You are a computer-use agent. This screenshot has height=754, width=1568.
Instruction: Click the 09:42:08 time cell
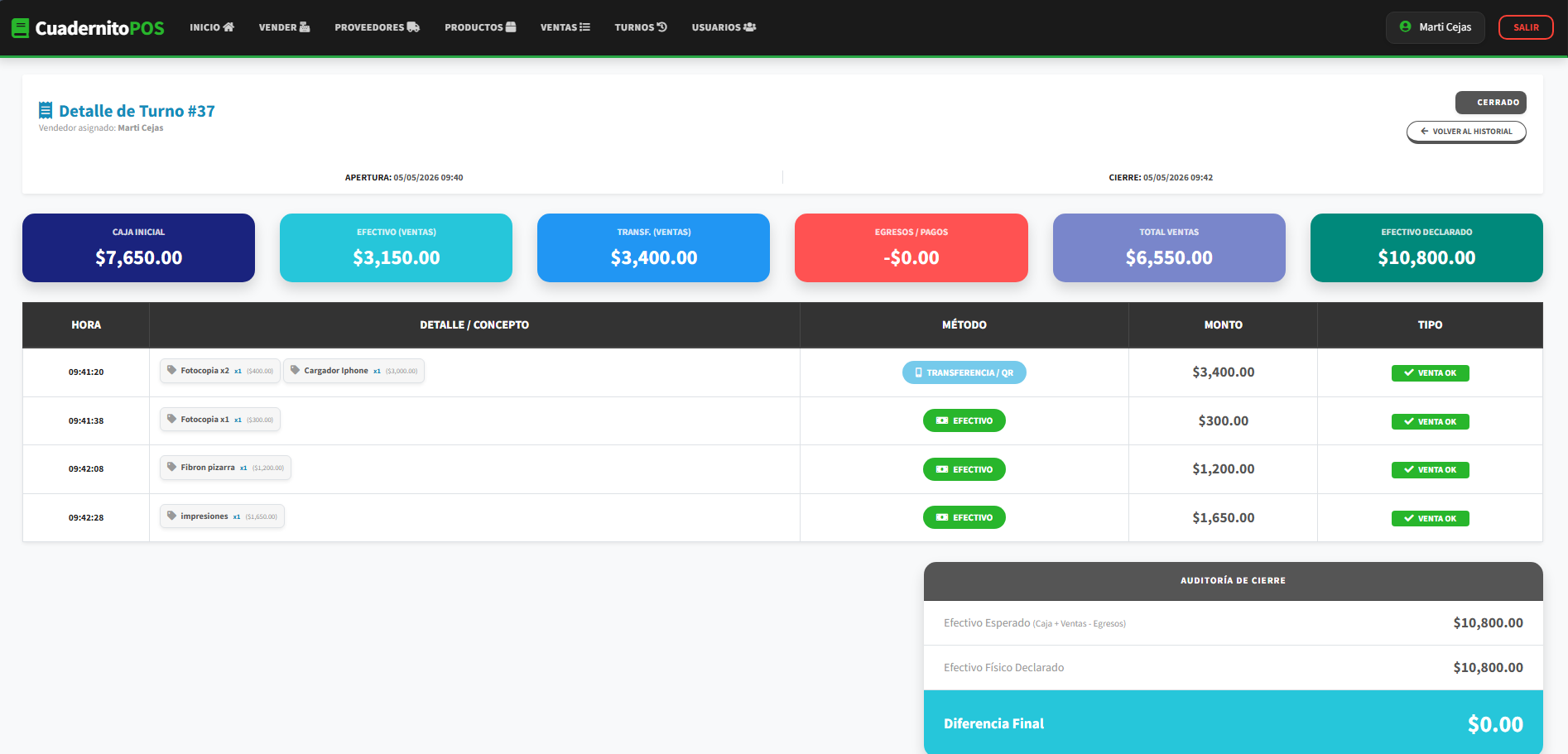(x=86, y=468)
